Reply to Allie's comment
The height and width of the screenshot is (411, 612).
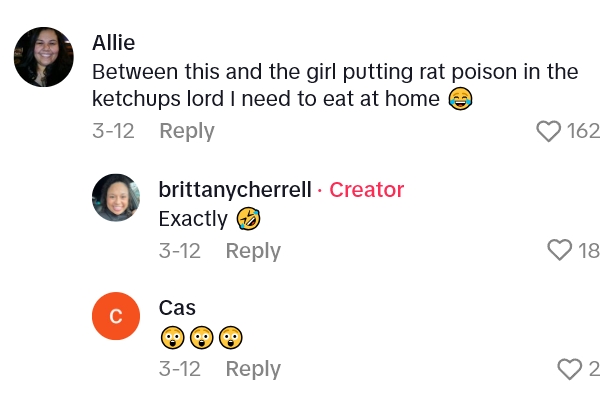click(187, 131)
